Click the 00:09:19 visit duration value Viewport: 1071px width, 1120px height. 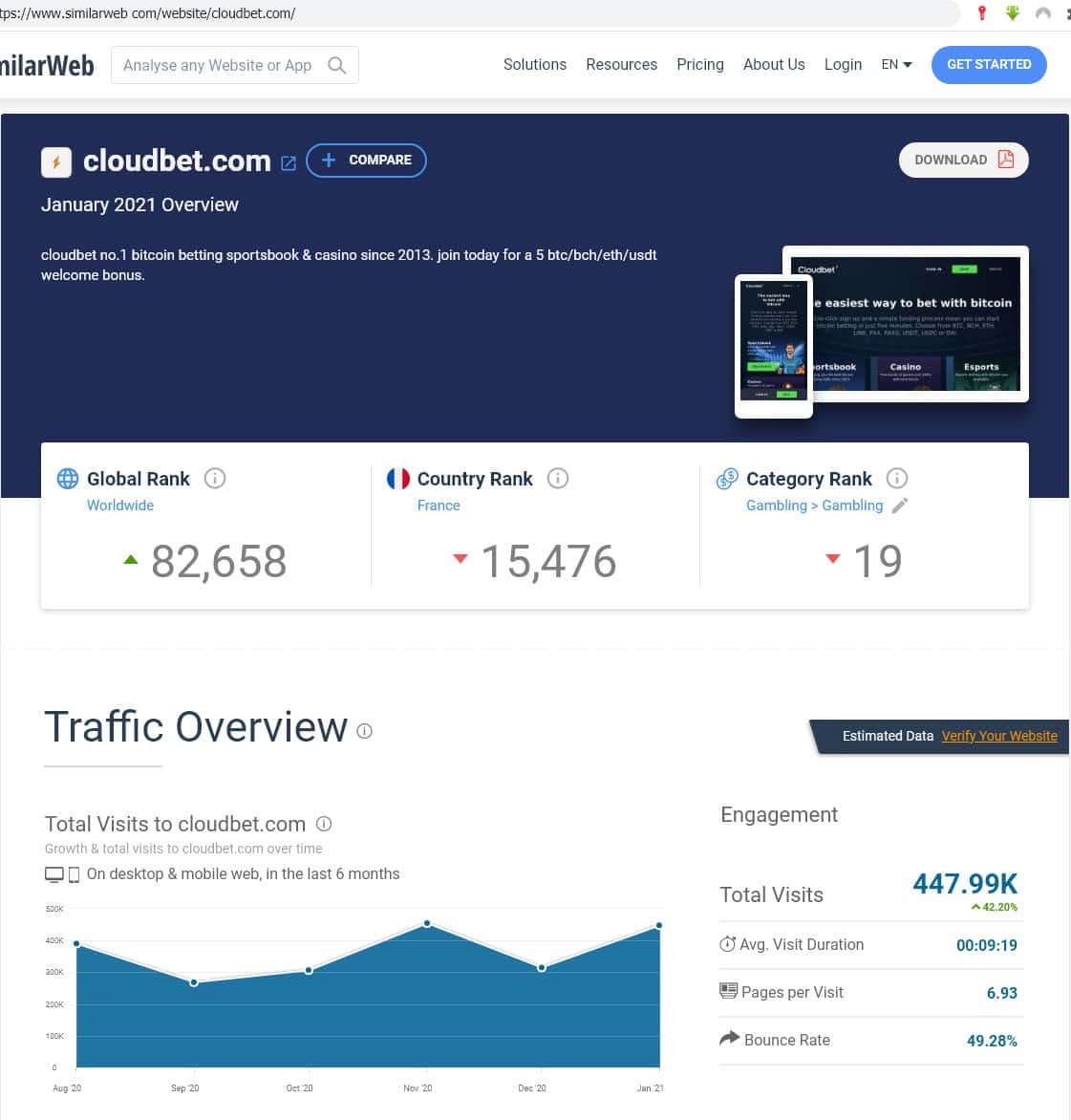(x=987, y=945)
